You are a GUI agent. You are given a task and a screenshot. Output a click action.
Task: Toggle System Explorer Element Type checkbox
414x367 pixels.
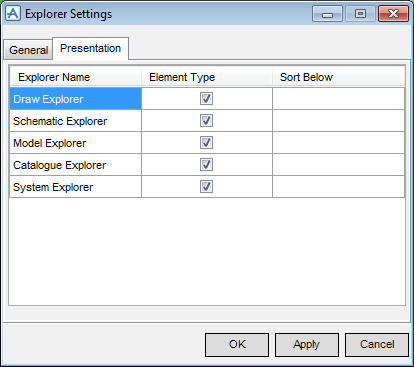coord(206,187)
